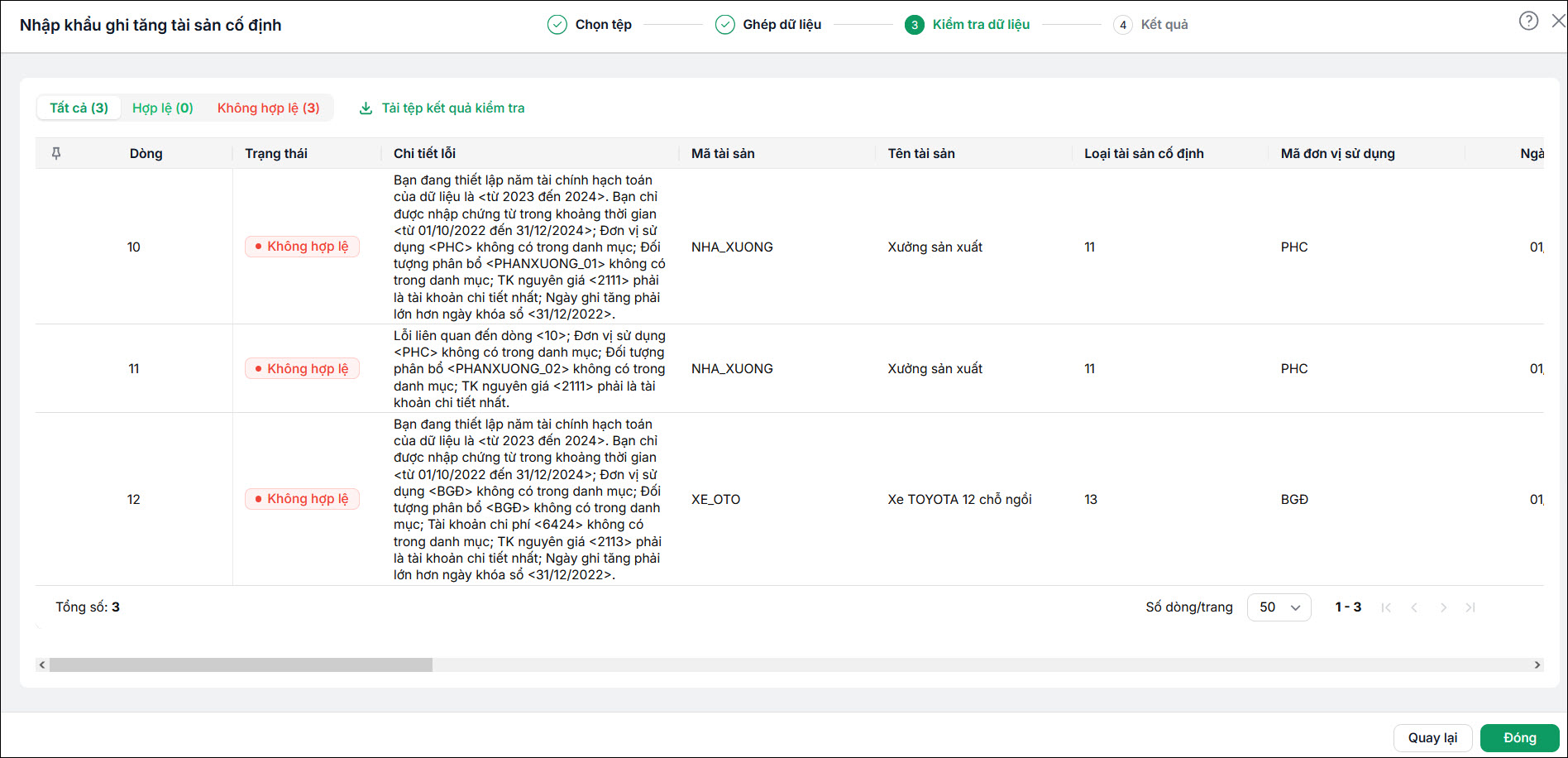Go to first page pagination icon
Image resolution: width=1568 pixels, height=758 pixels.
click(x=1386, y=607)
